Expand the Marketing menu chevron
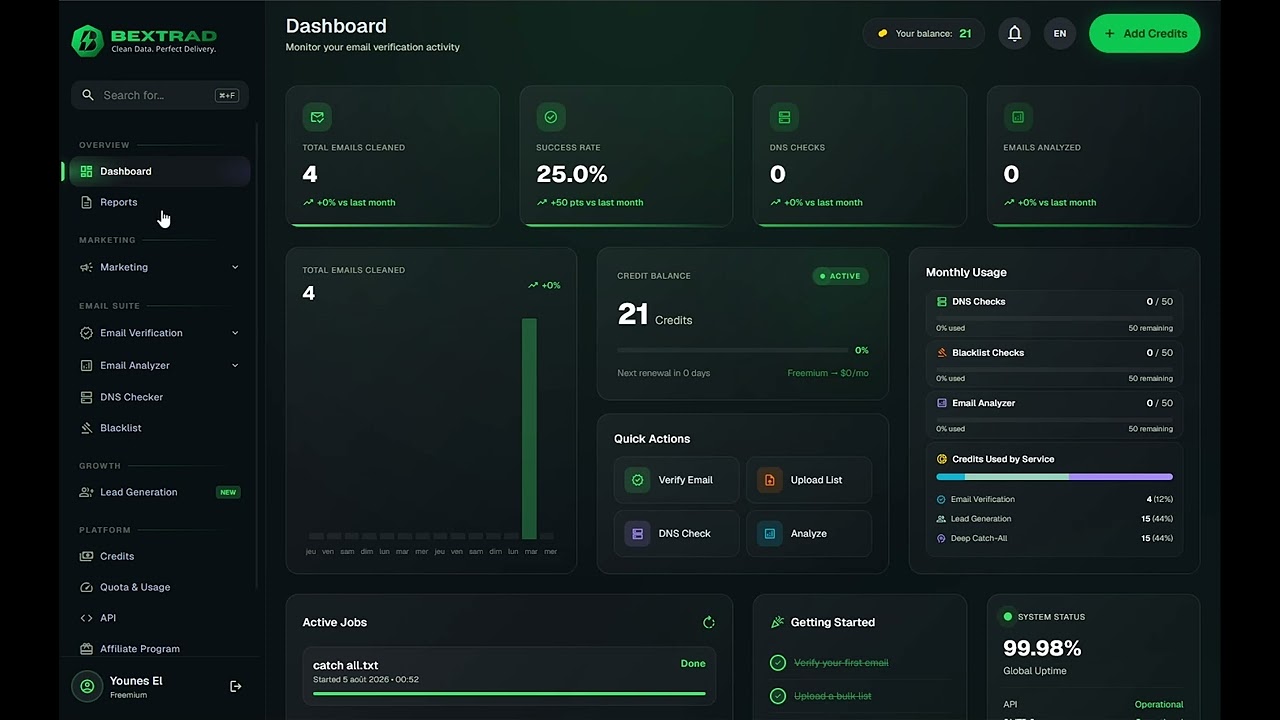 coord(235,267)
